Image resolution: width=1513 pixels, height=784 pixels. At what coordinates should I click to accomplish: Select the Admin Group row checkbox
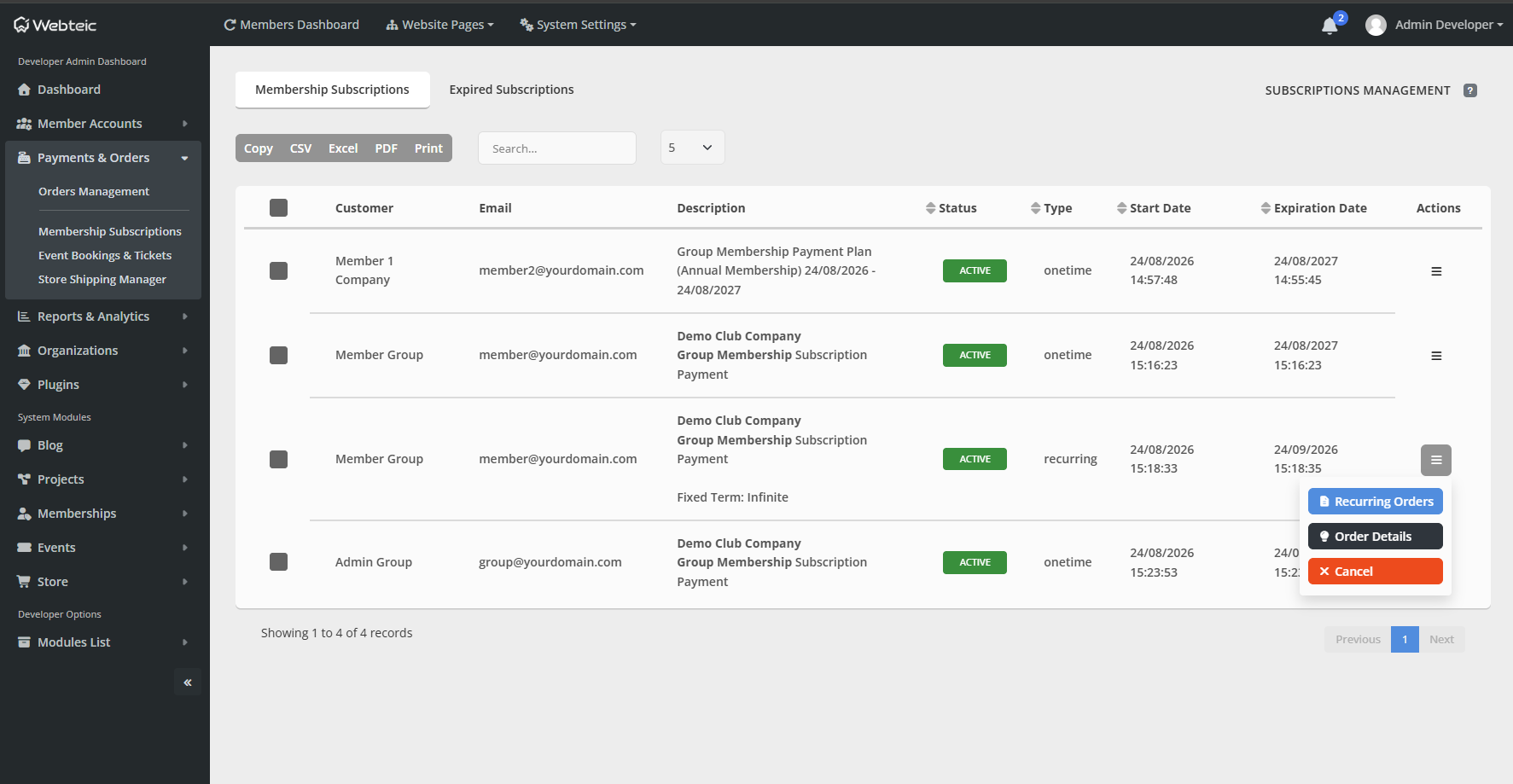coord(278,561)
